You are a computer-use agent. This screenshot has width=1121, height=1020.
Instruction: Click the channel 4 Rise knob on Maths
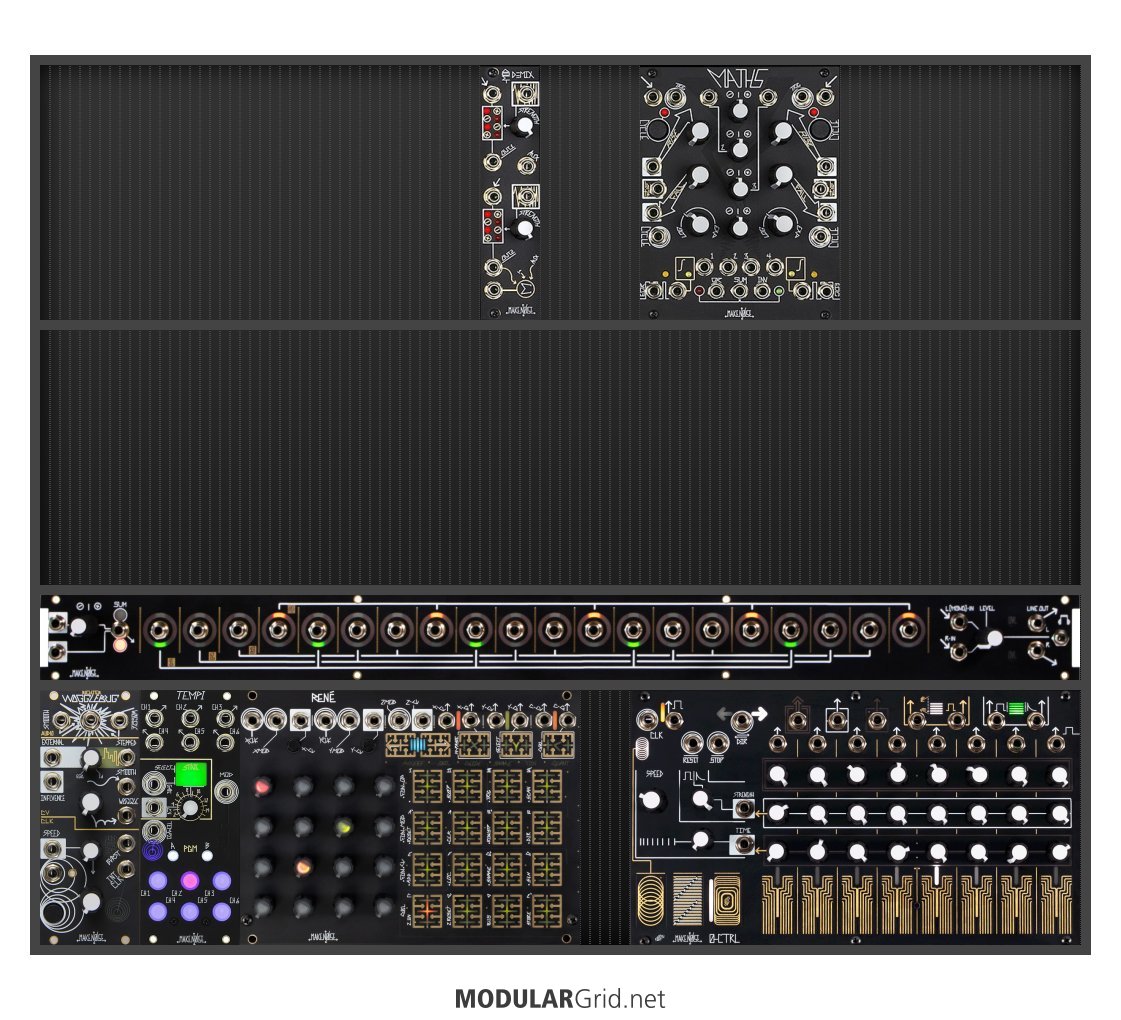coord(783,131)
